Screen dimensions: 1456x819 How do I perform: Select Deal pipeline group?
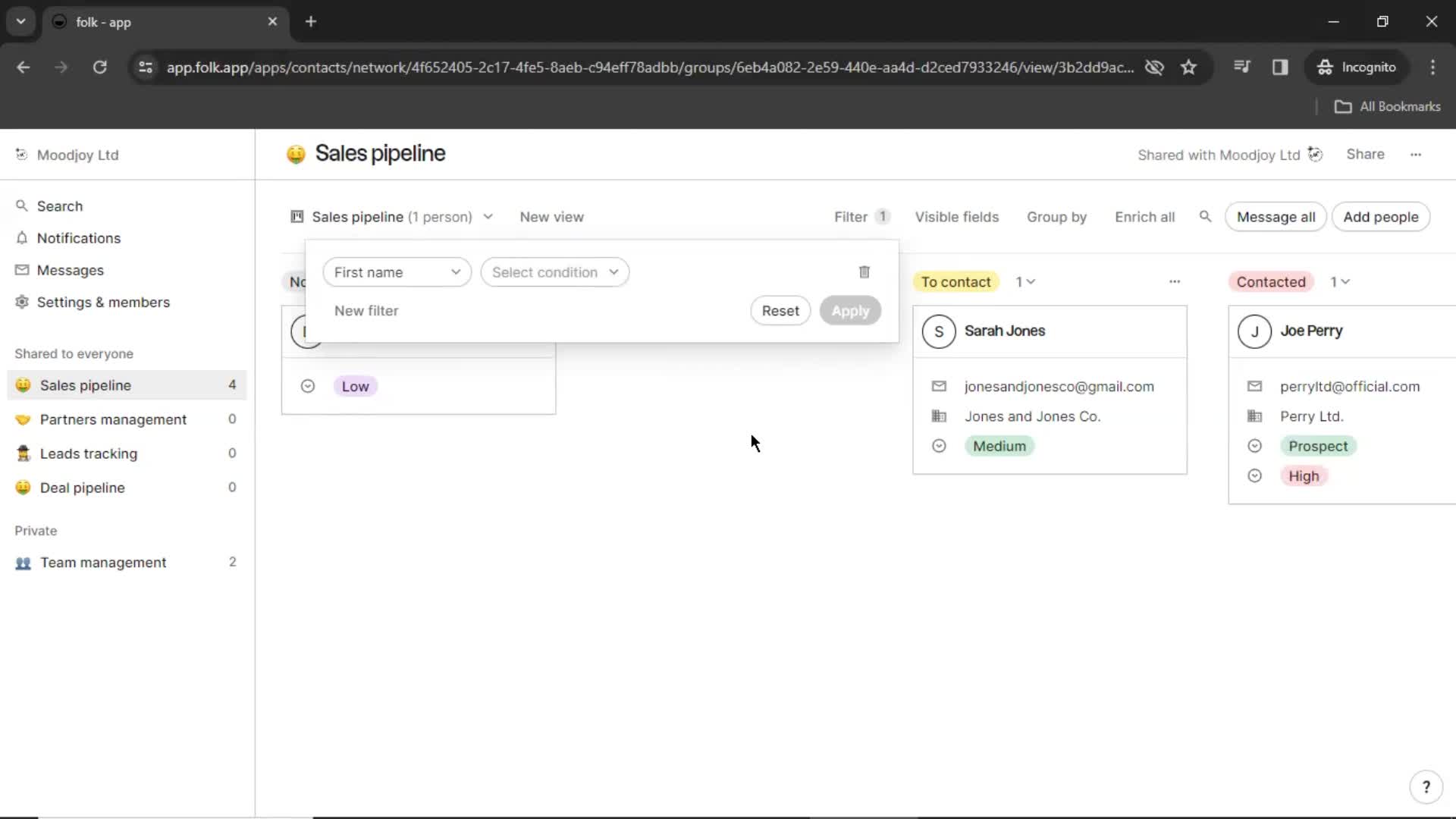tap(127, 488)
